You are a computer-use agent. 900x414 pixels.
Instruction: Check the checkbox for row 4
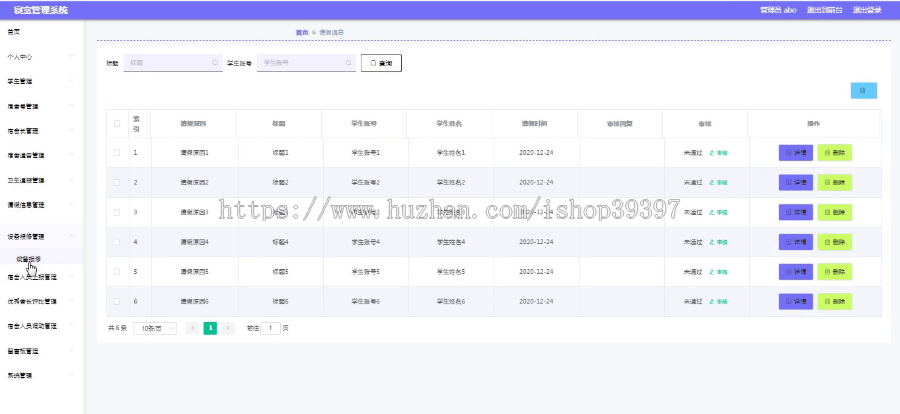[x=117, y=242]
